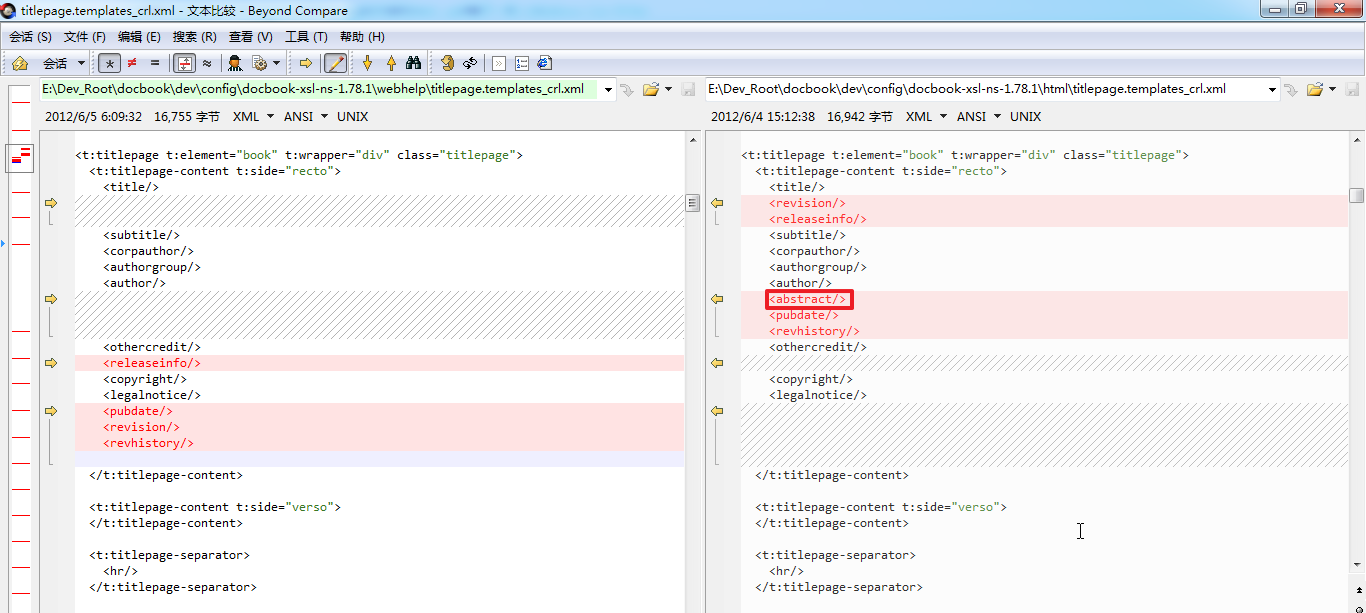This screenshot has width=1366, height=613.
Task: Click right pane open folder icon
Action: [x=1316, y=89]
